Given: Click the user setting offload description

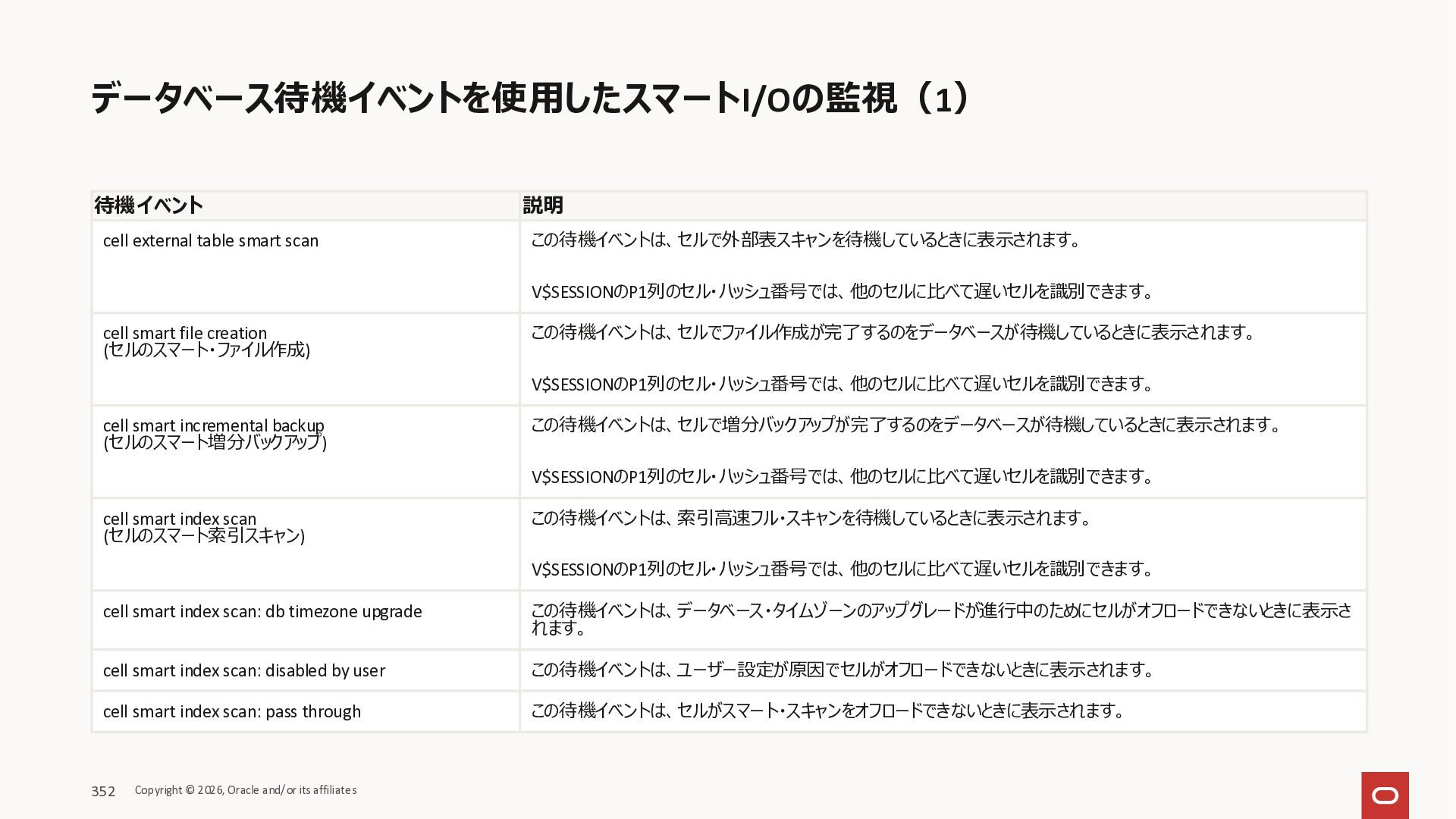Looking at the screenshot, I should click(x=843, y=670).
